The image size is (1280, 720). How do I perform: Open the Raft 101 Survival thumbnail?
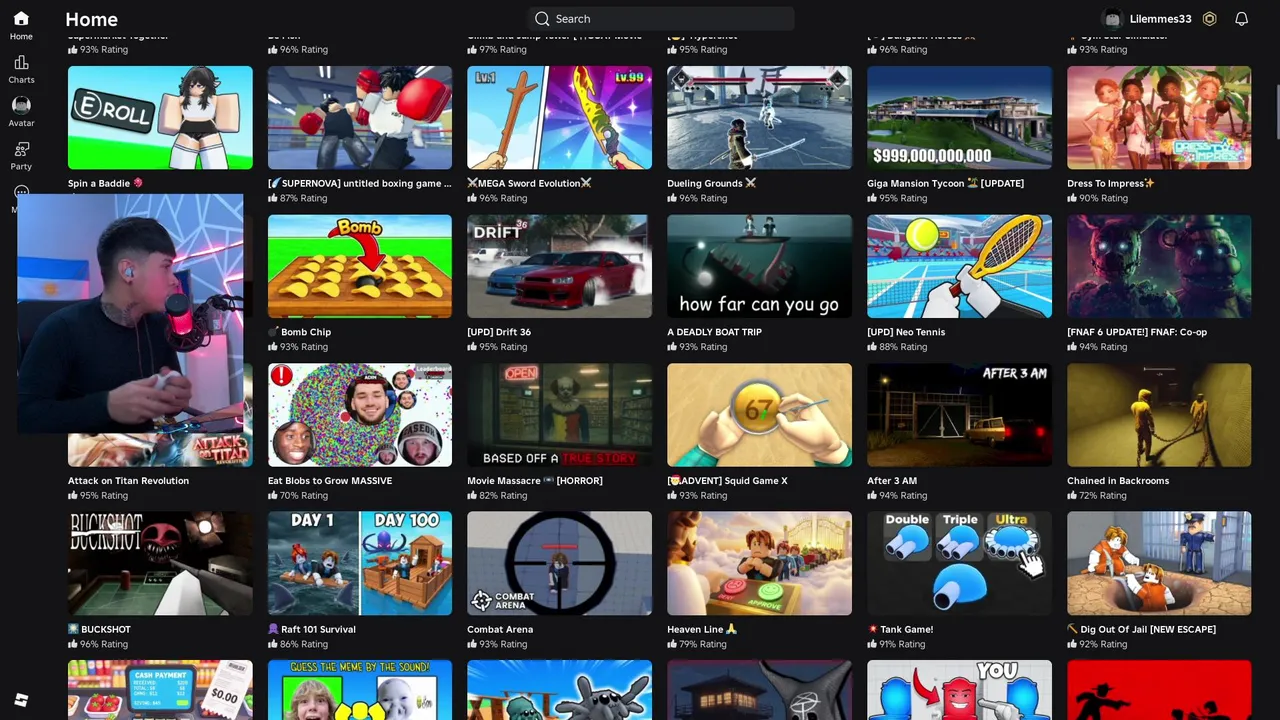[360, 564]
